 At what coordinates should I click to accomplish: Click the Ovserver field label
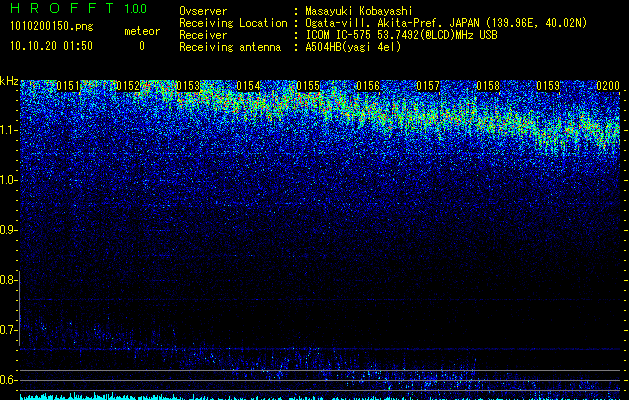[x=203, y=11]
